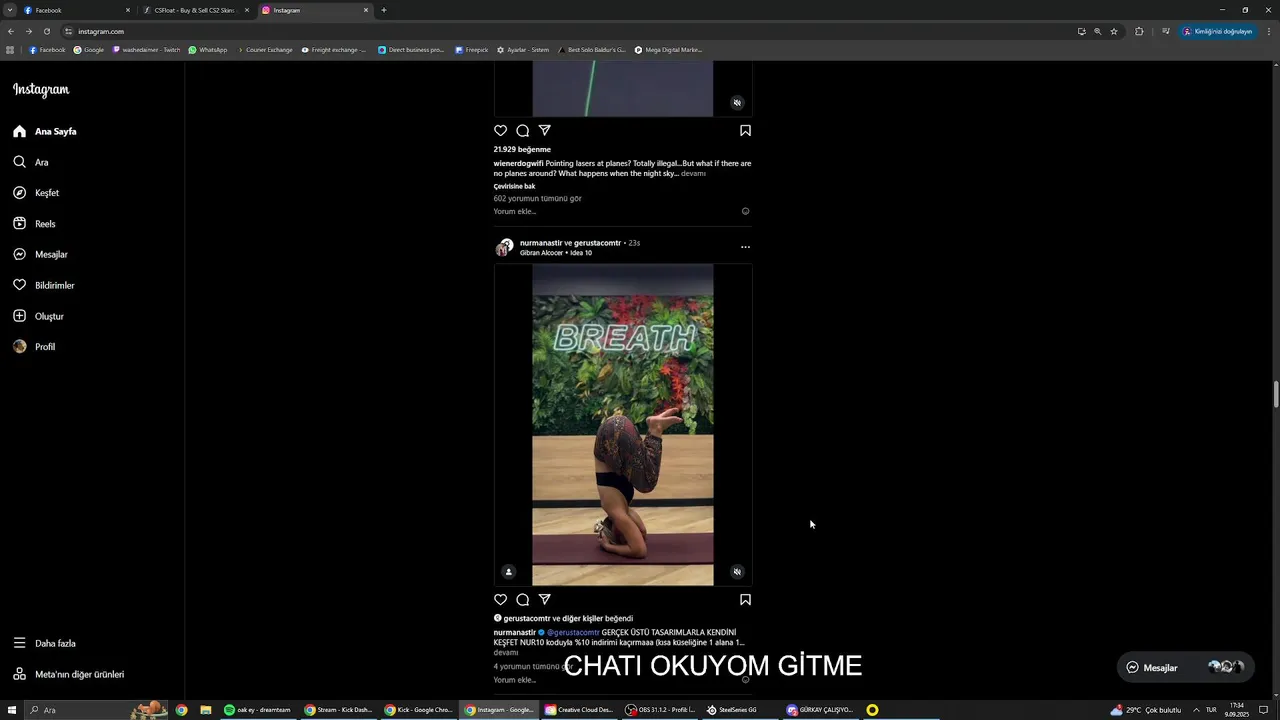
Task: Click Kimliğinizi doğrulayın profile button
Action: point(1217,31)
